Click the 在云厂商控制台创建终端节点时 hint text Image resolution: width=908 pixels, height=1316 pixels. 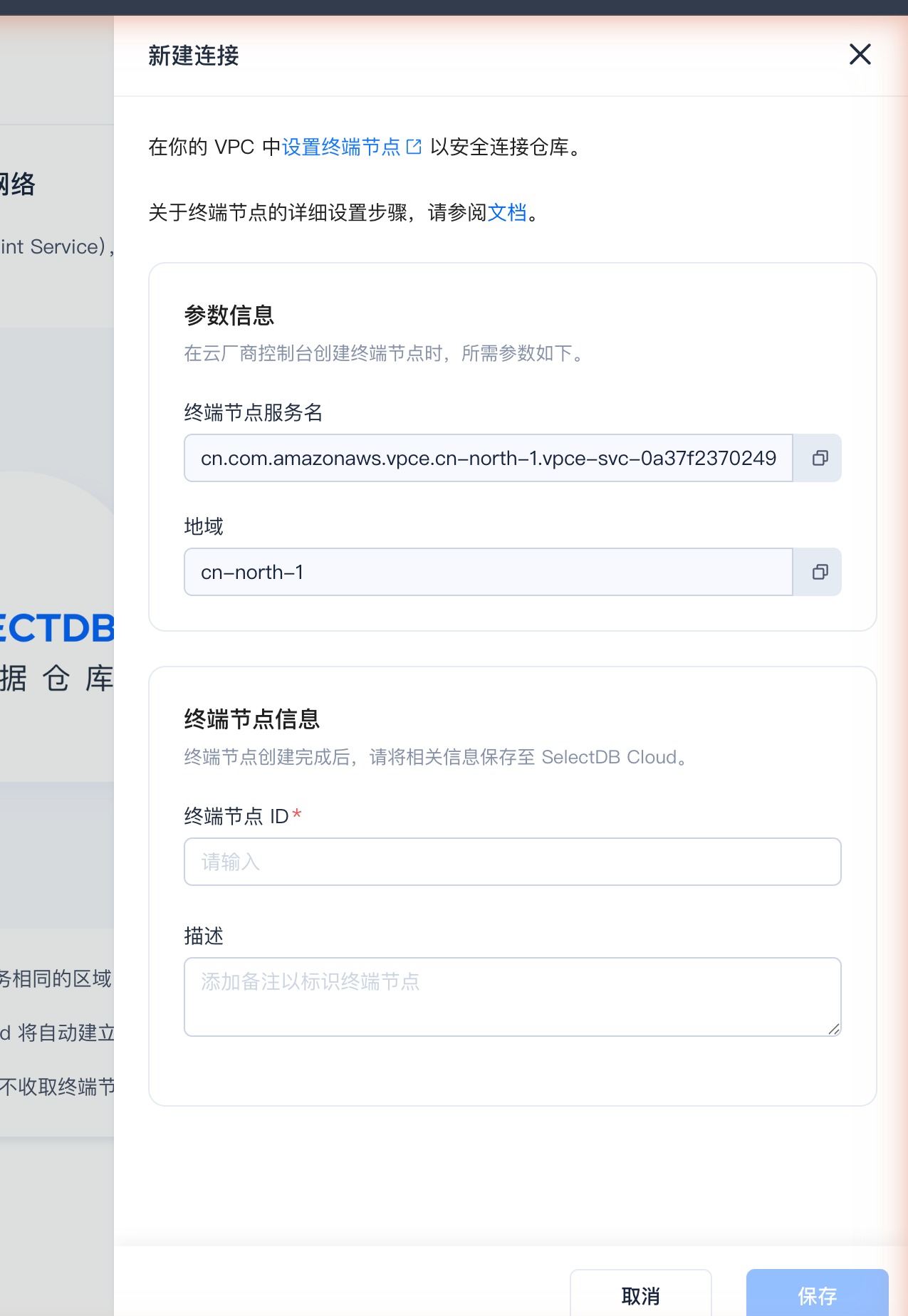(385, 353)
